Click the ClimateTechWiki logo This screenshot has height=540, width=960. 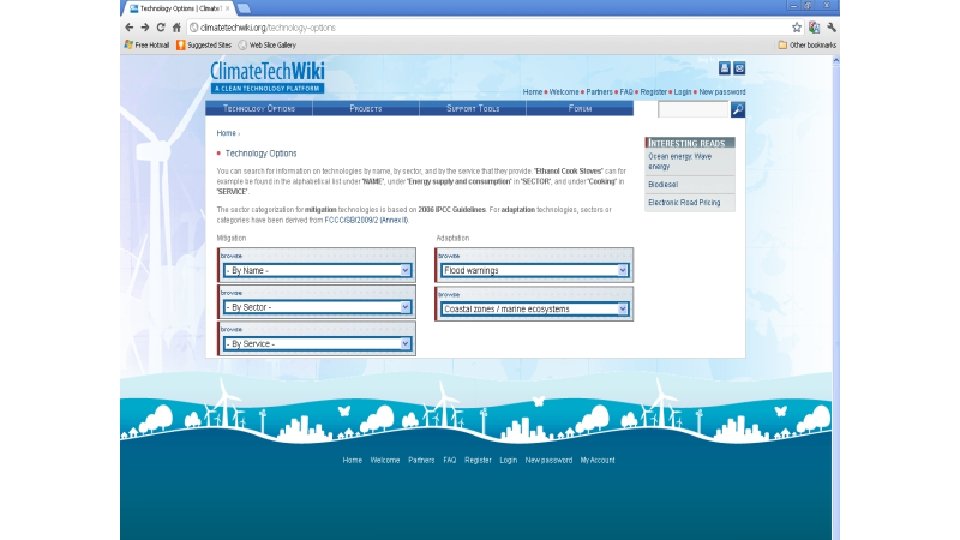pos(267,77)
